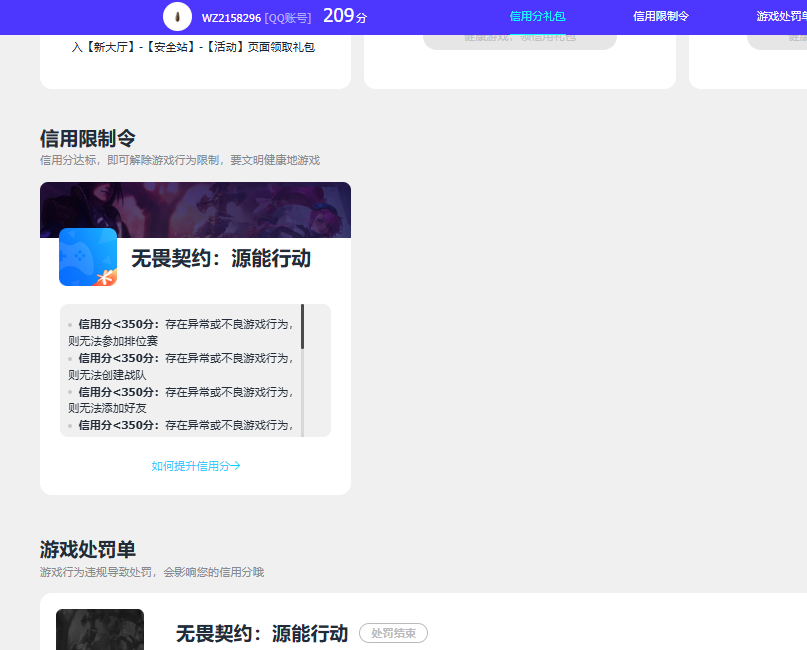807x650 pixels.
Task: Click the 处罚结束 status badge
Action: (x=393, y=633)
